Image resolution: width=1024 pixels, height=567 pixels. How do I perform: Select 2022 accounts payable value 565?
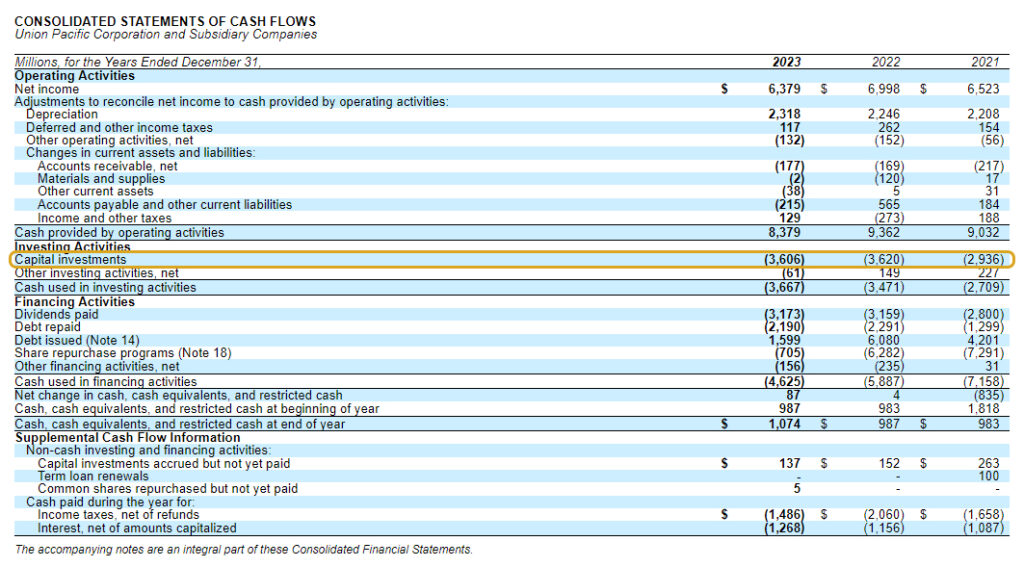(889, 204)
